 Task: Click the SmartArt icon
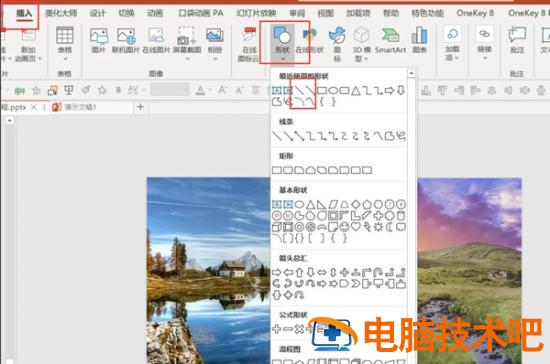point(390,40)
